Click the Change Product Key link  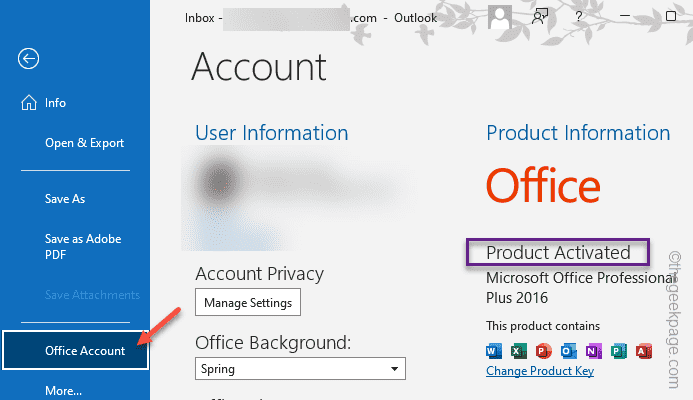(x=540, y=371)
